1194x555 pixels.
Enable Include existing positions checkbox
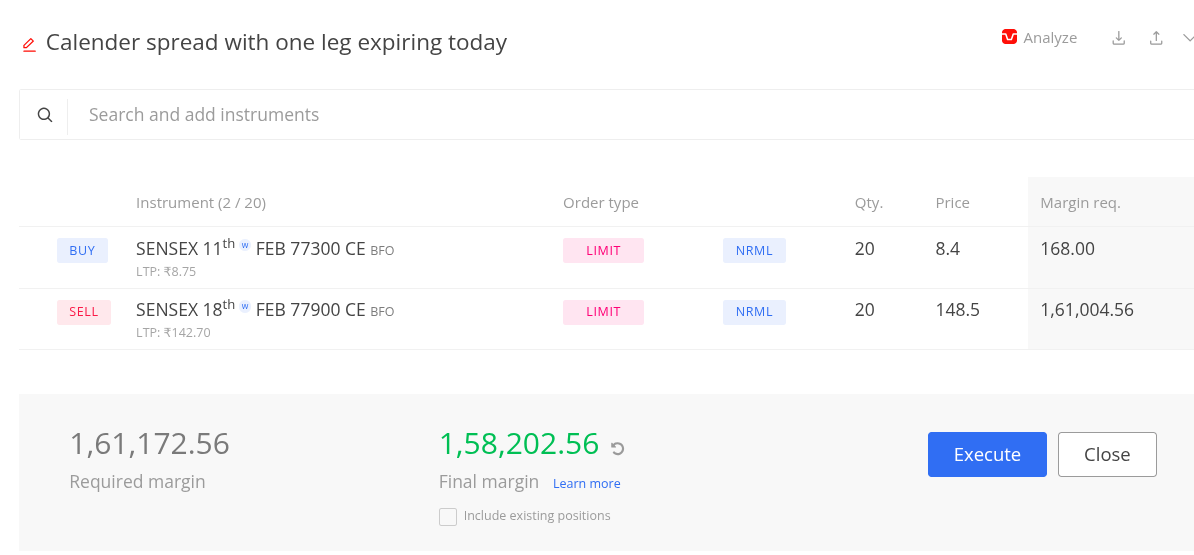(x=448, y=516)
